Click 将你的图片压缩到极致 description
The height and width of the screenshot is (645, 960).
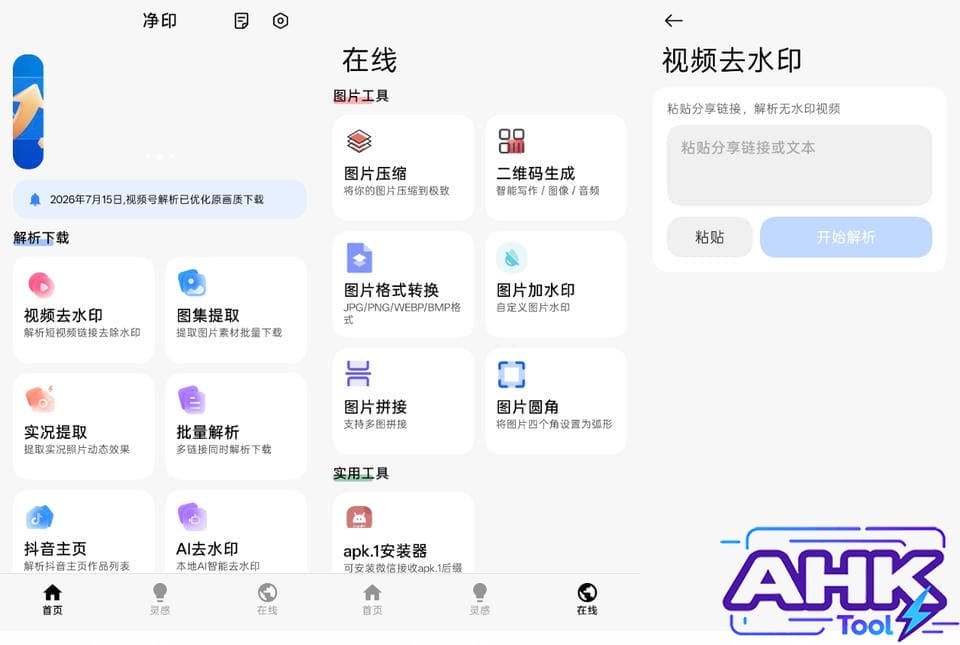pyautogui.click(x=396, y=190)
